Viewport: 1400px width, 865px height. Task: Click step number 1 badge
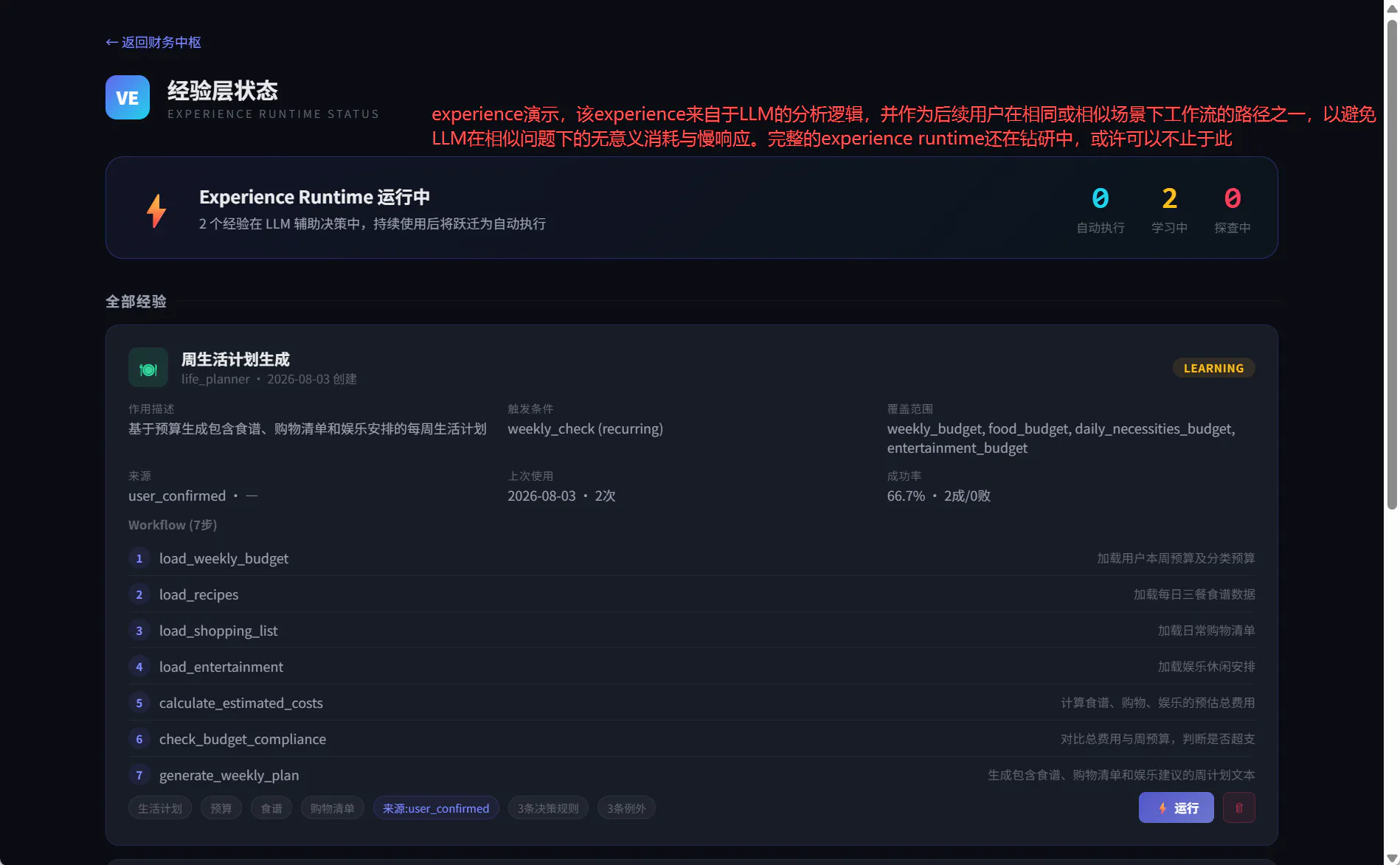pos(139,558)
